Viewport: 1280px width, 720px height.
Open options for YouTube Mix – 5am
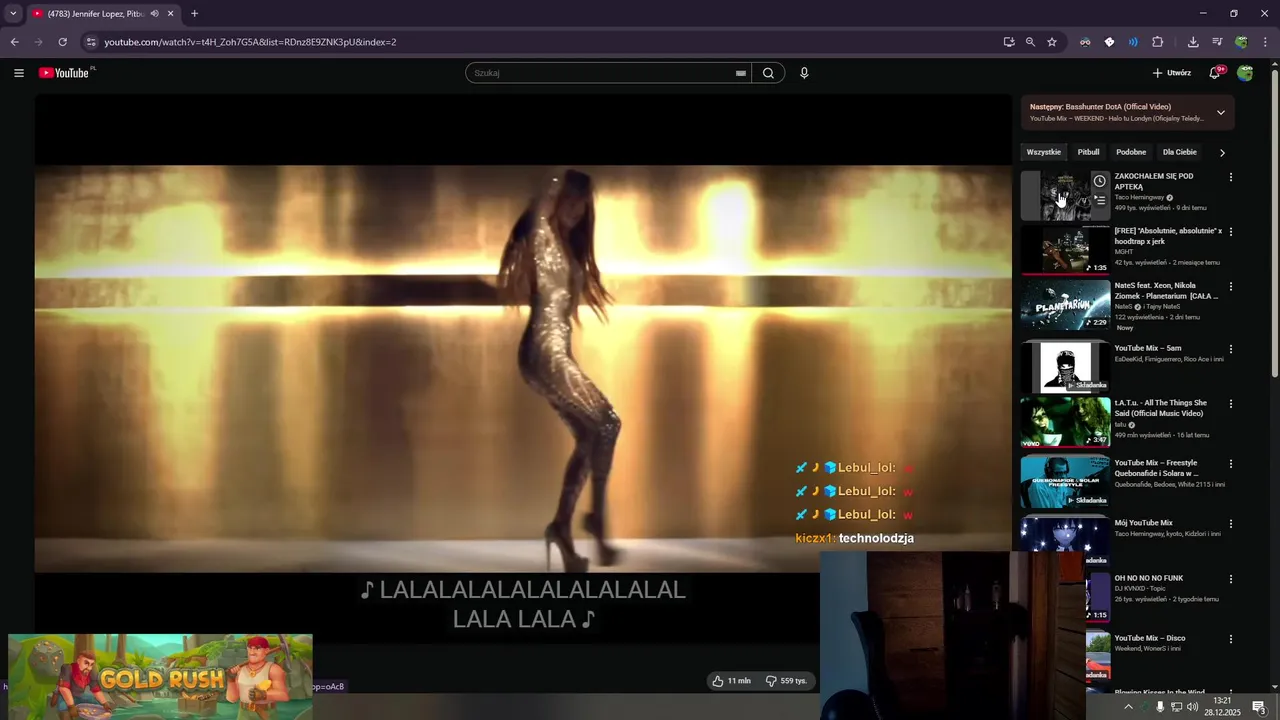1231,349
